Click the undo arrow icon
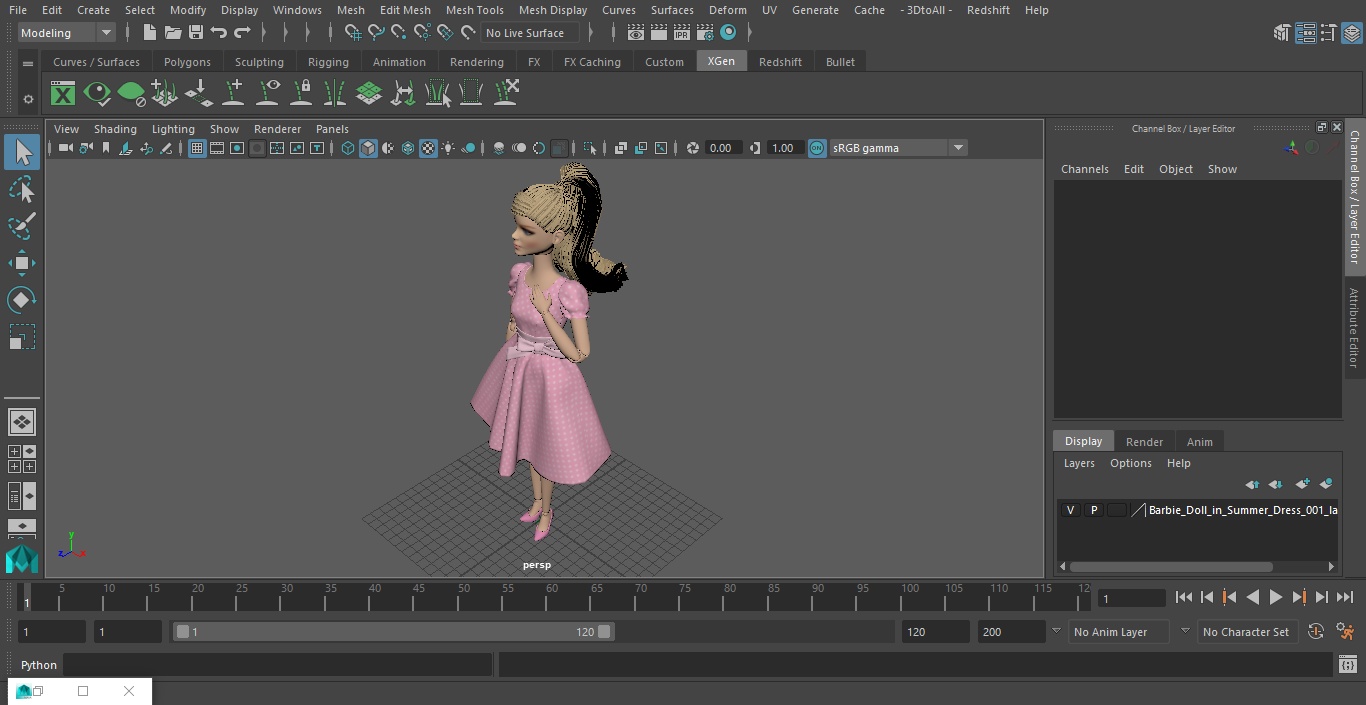The width and height of the screenshot is (1366, 705). click(x=218, y=33)
